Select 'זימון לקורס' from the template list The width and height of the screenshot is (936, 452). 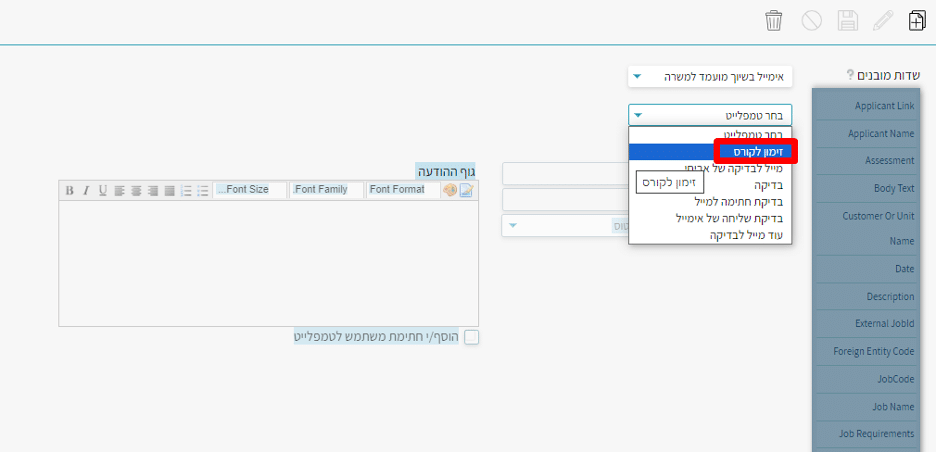coord(757,152)
